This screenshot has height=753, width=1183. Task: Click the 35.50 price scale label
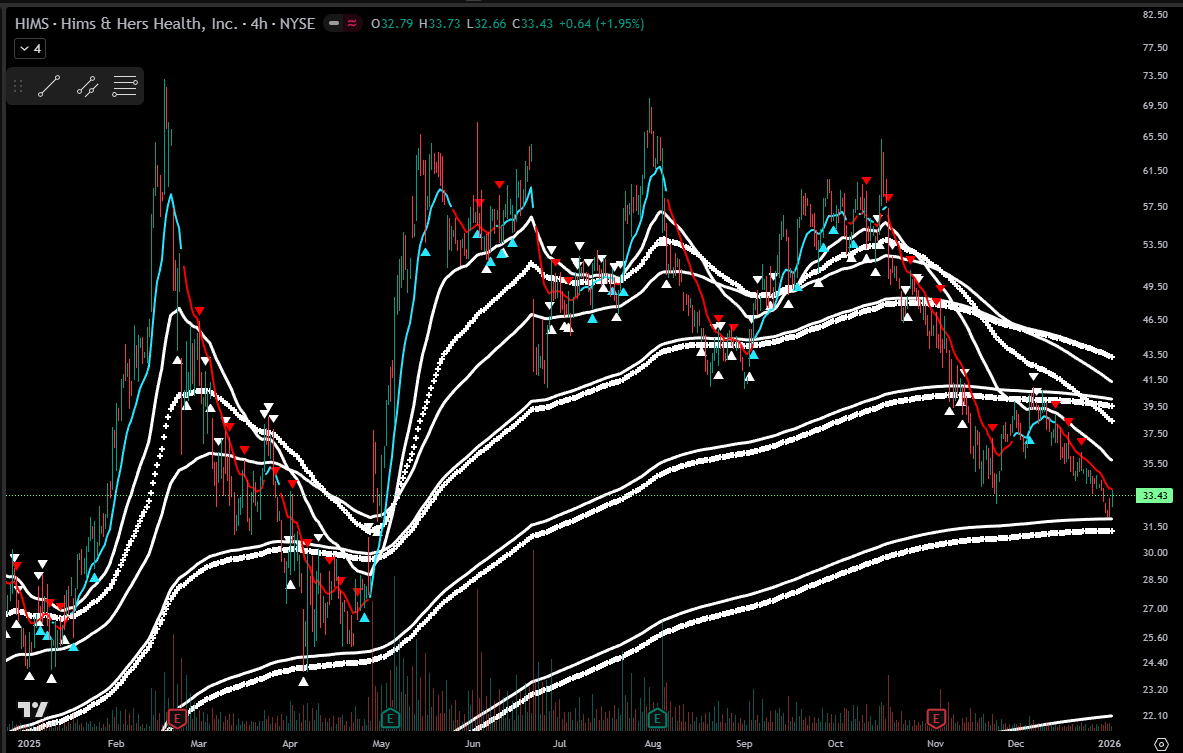tap(1155, 463)
